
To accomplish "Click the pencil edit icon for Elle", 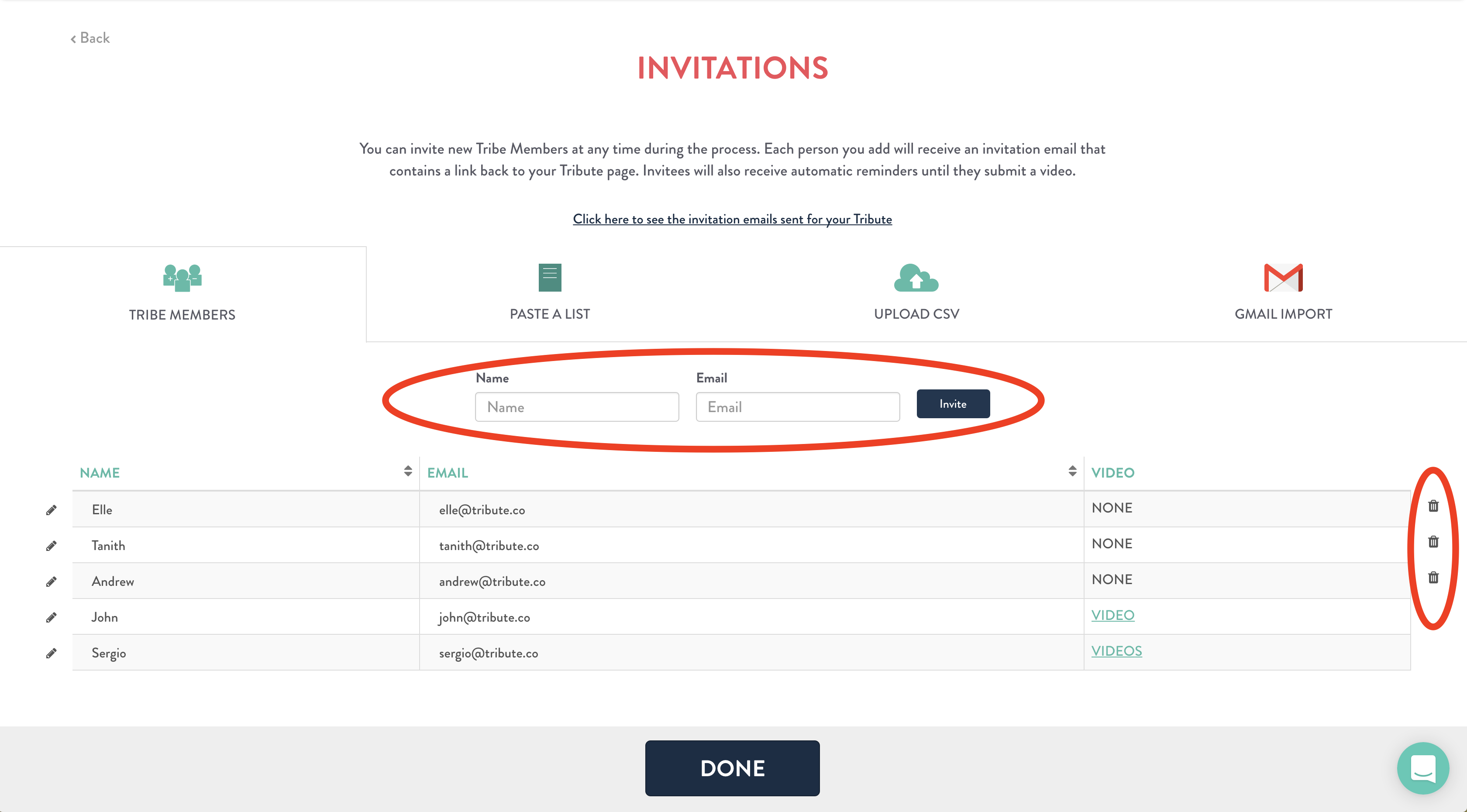I will [51, 509].
